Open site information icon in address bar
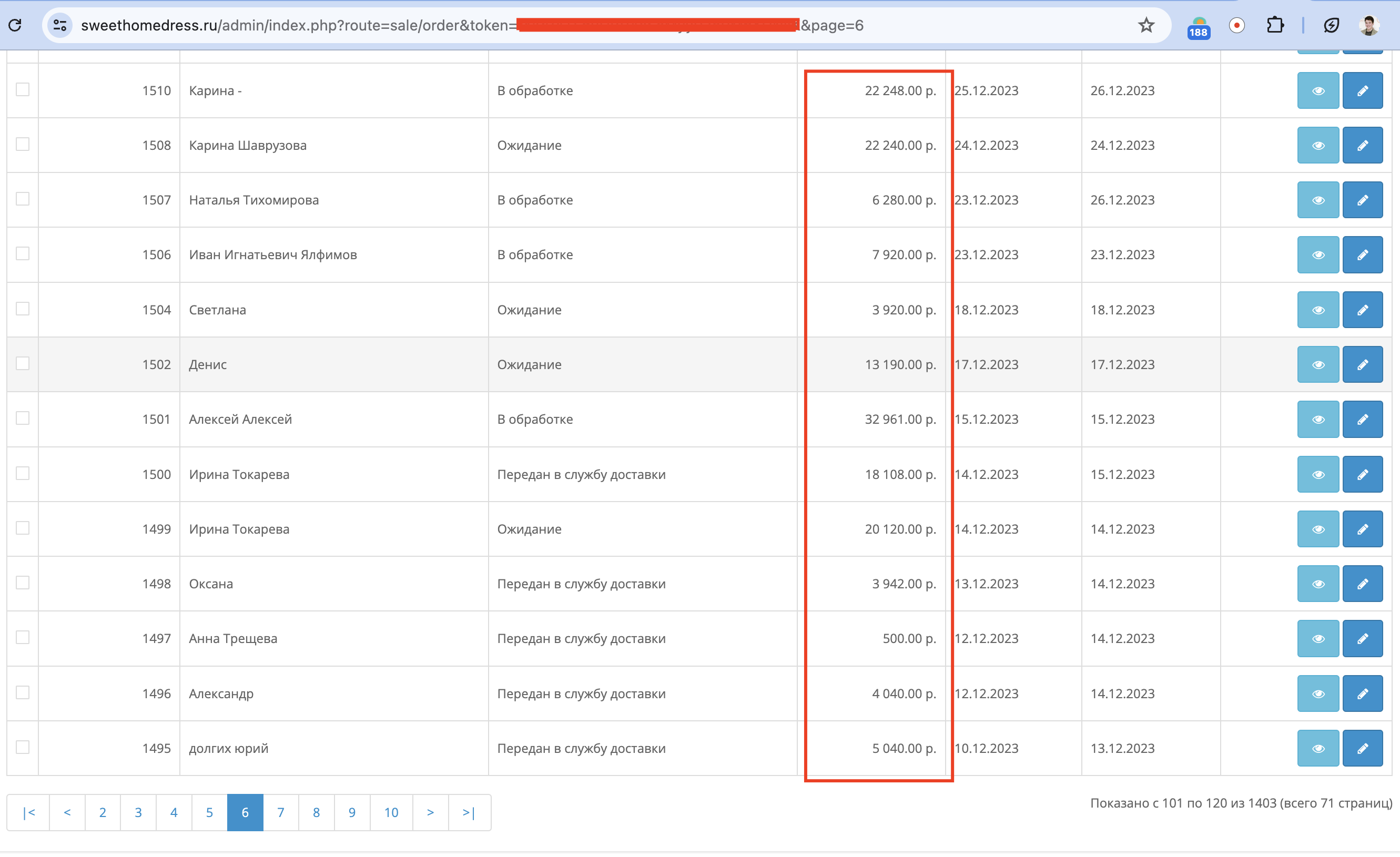 59,25
